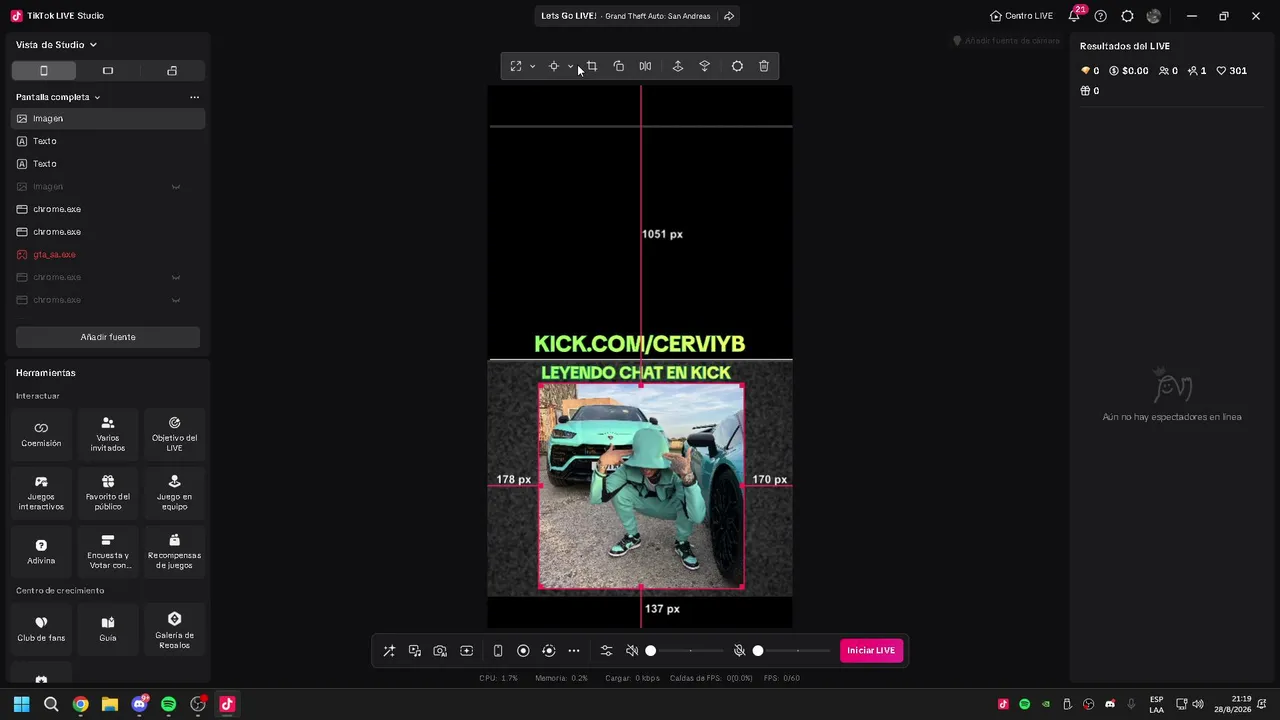Open the help question mark
Image resolution: width=1280 pixels, height=720 pixels.
click(1101, 16)
